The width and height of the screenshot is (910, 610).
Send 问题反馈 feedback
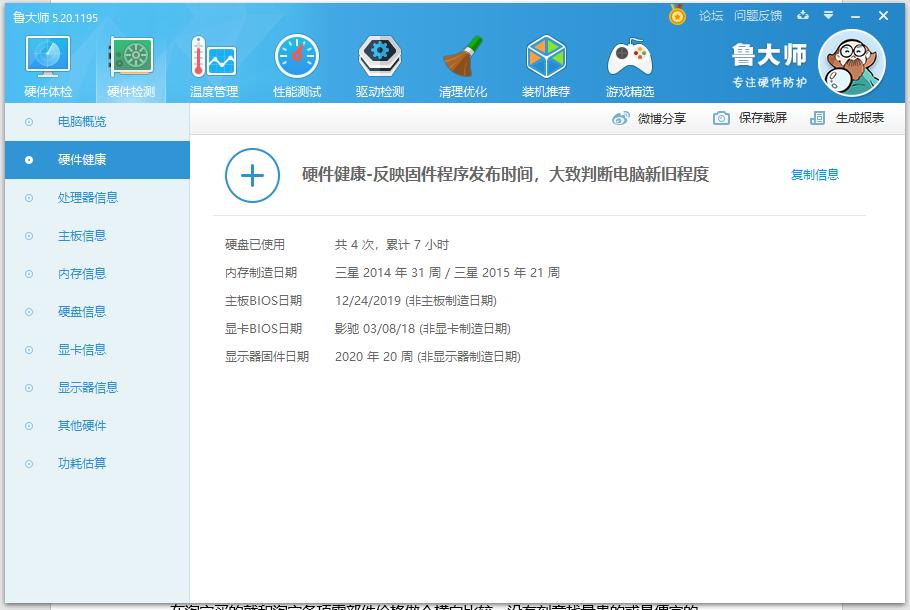(761, 15)
